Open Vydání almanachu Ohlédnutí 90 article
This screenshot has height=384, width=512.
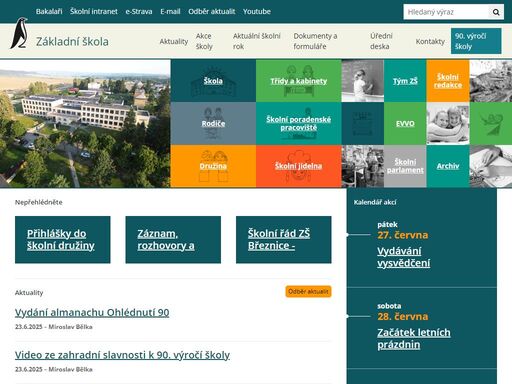pos(92,312)
